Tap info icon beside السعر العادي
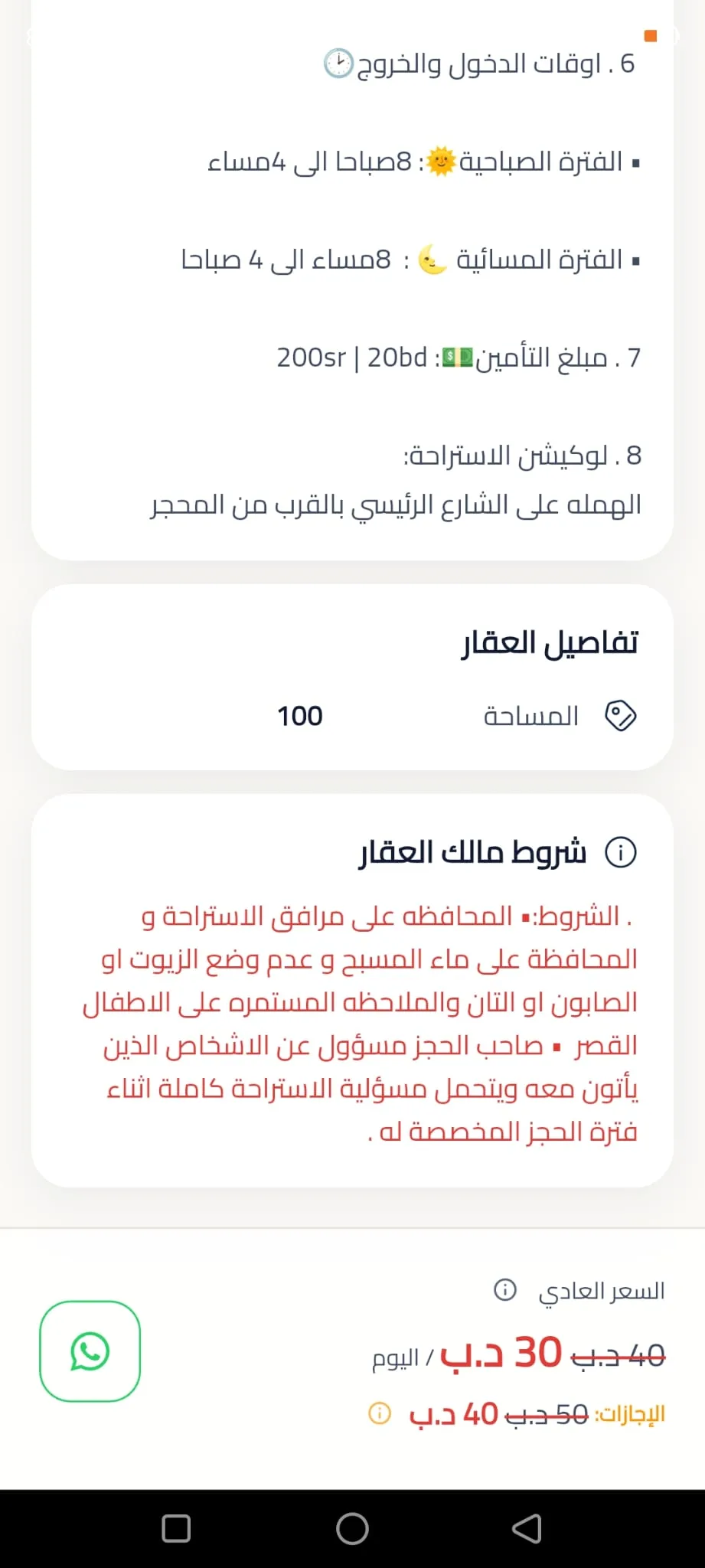 tap(505, 1290)
